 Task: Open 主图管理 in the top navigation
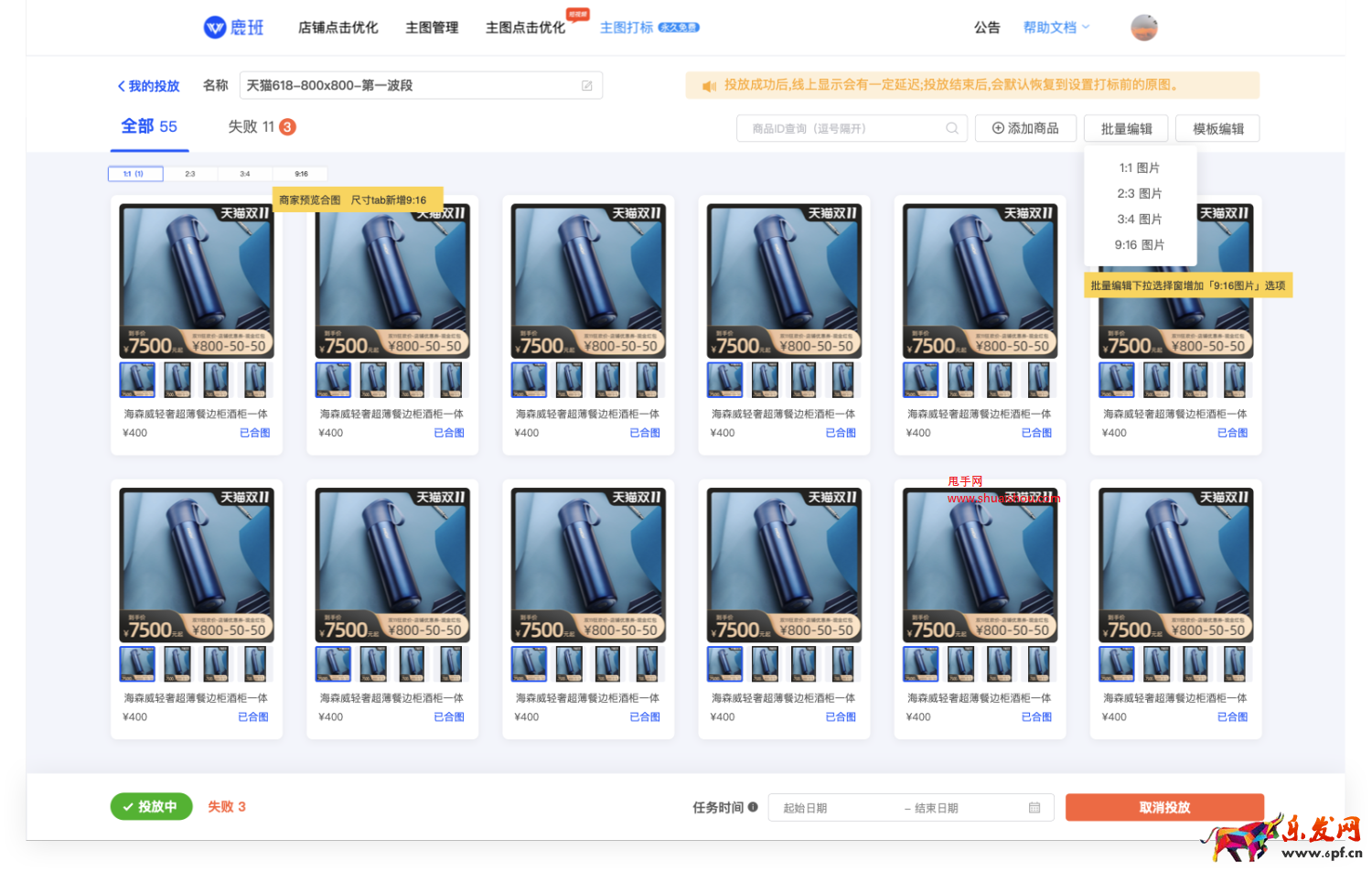click(x=432, y=27)
